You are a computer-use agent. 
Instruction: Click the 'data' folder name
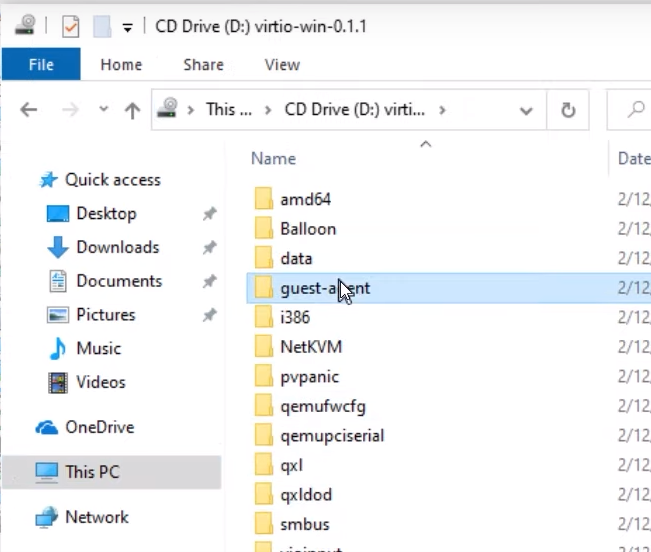tap(296, 259)
